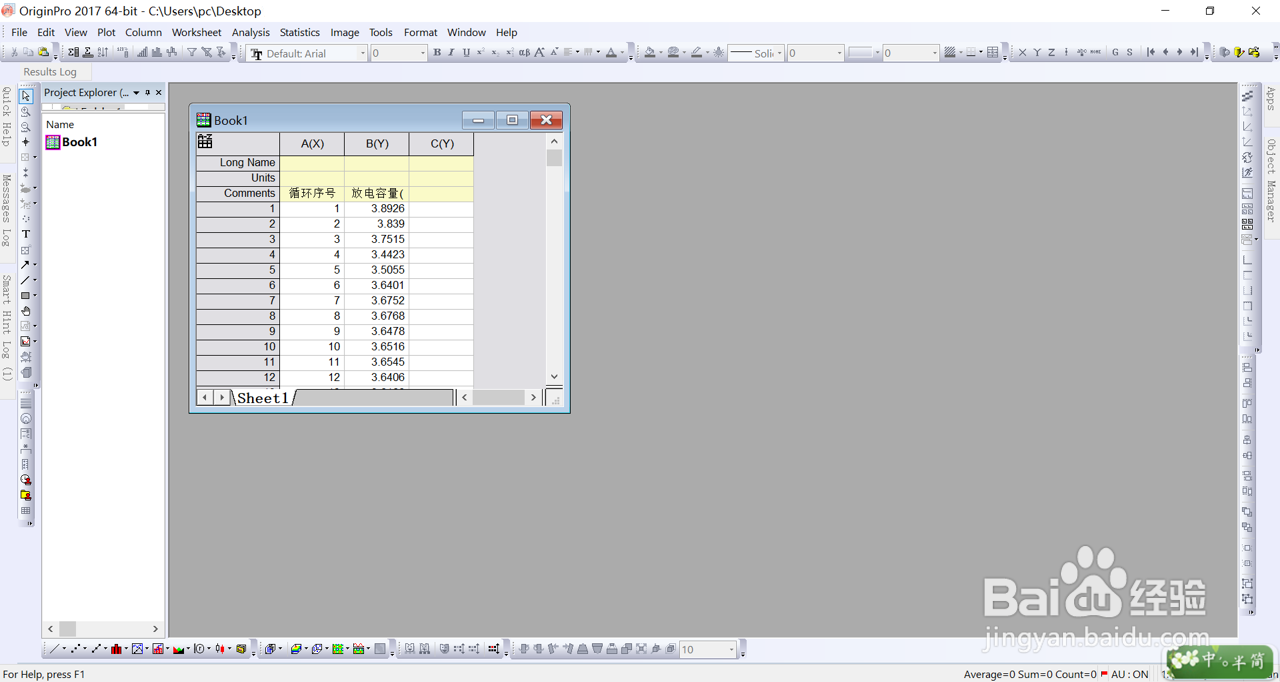Image resolution: width=1280 pixels, height=682 pixels.
Task: Click Move to Last arrow icon
Action: coord(1193,53)
